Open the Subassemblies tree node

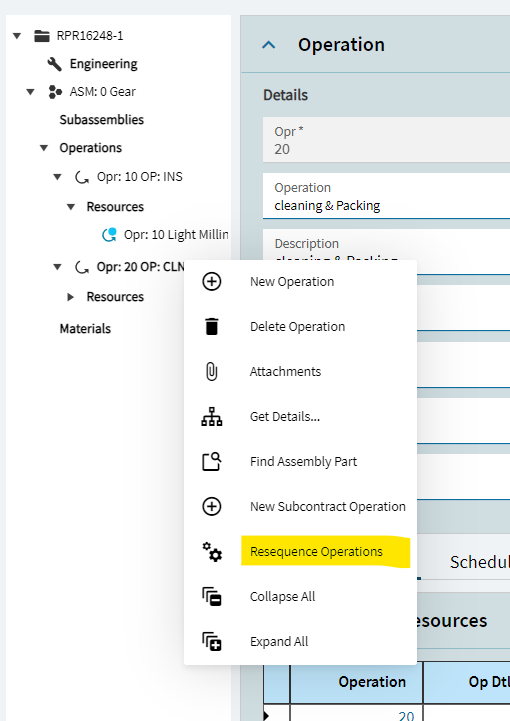click(102, 120)
